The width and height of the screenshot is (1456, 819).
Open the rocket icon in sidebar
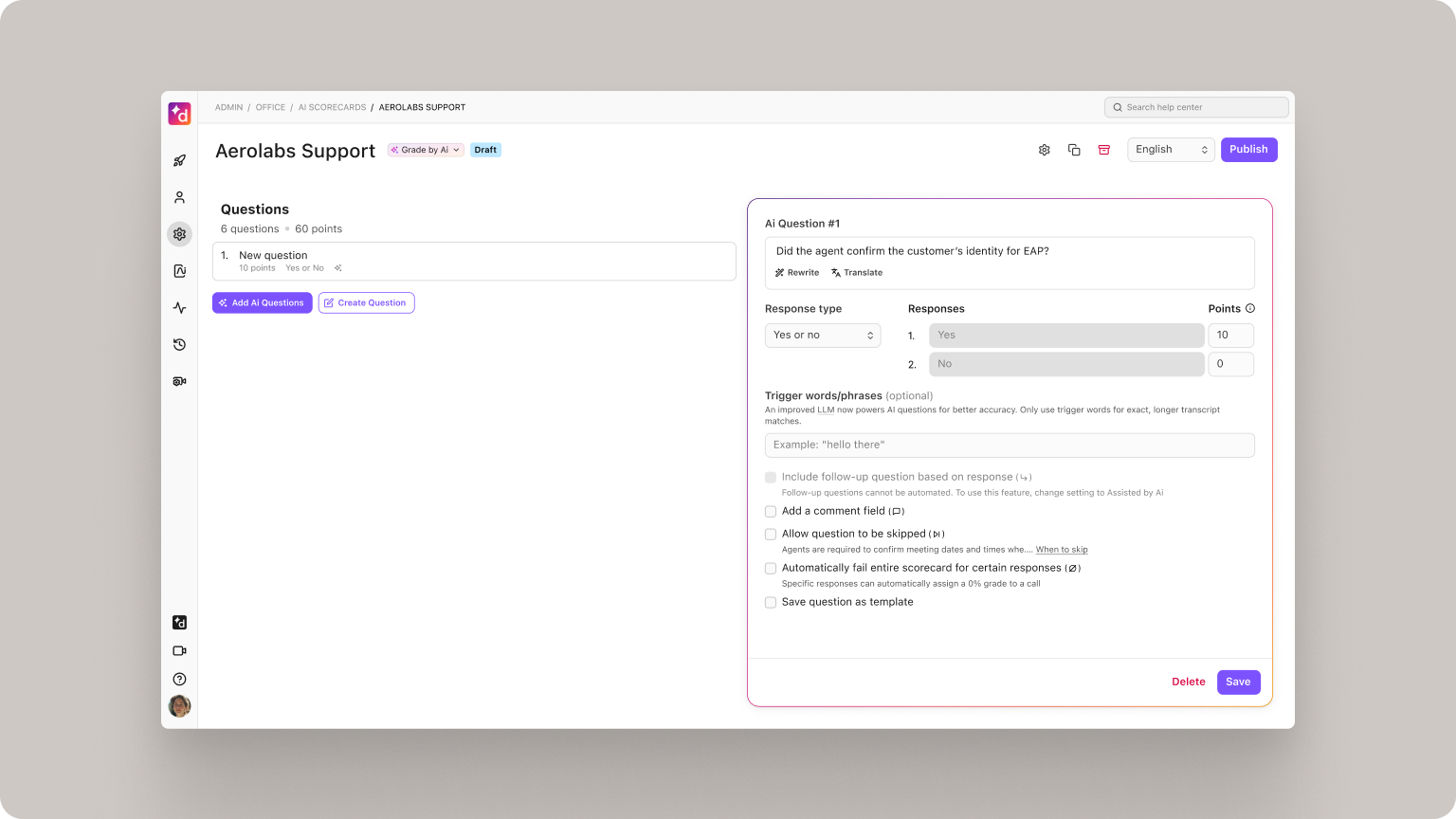(179, 160)
